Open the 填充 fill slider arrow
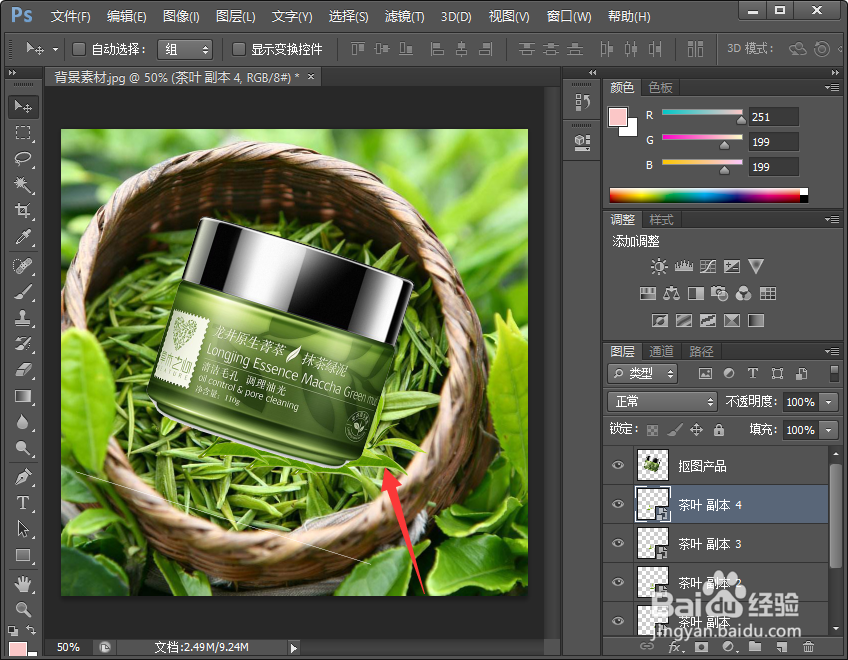The height and width of the screenshot is (660, 848). (x=829, y=430)
